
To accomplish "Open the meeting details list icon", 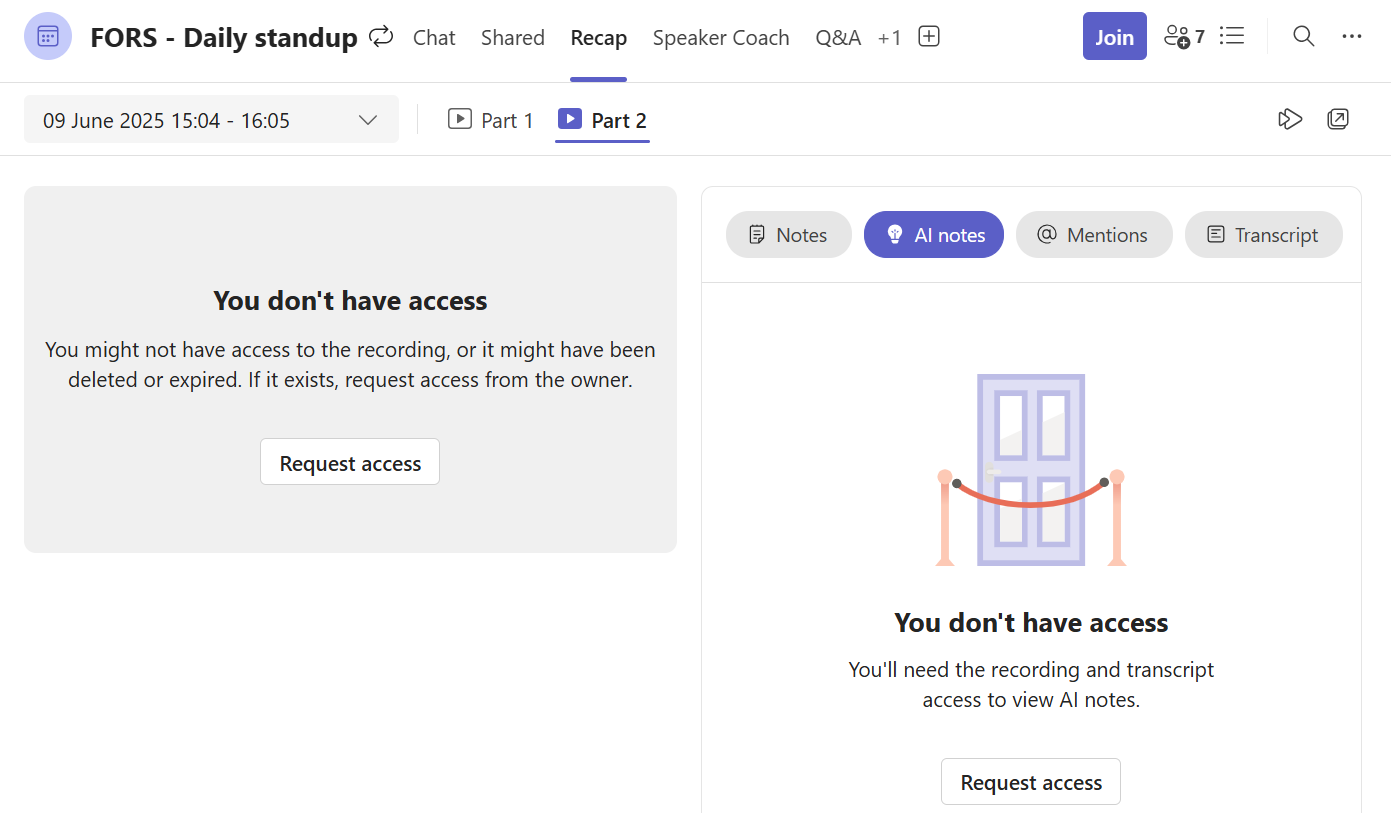I will pyautogui.click(x=1232, y=37).
